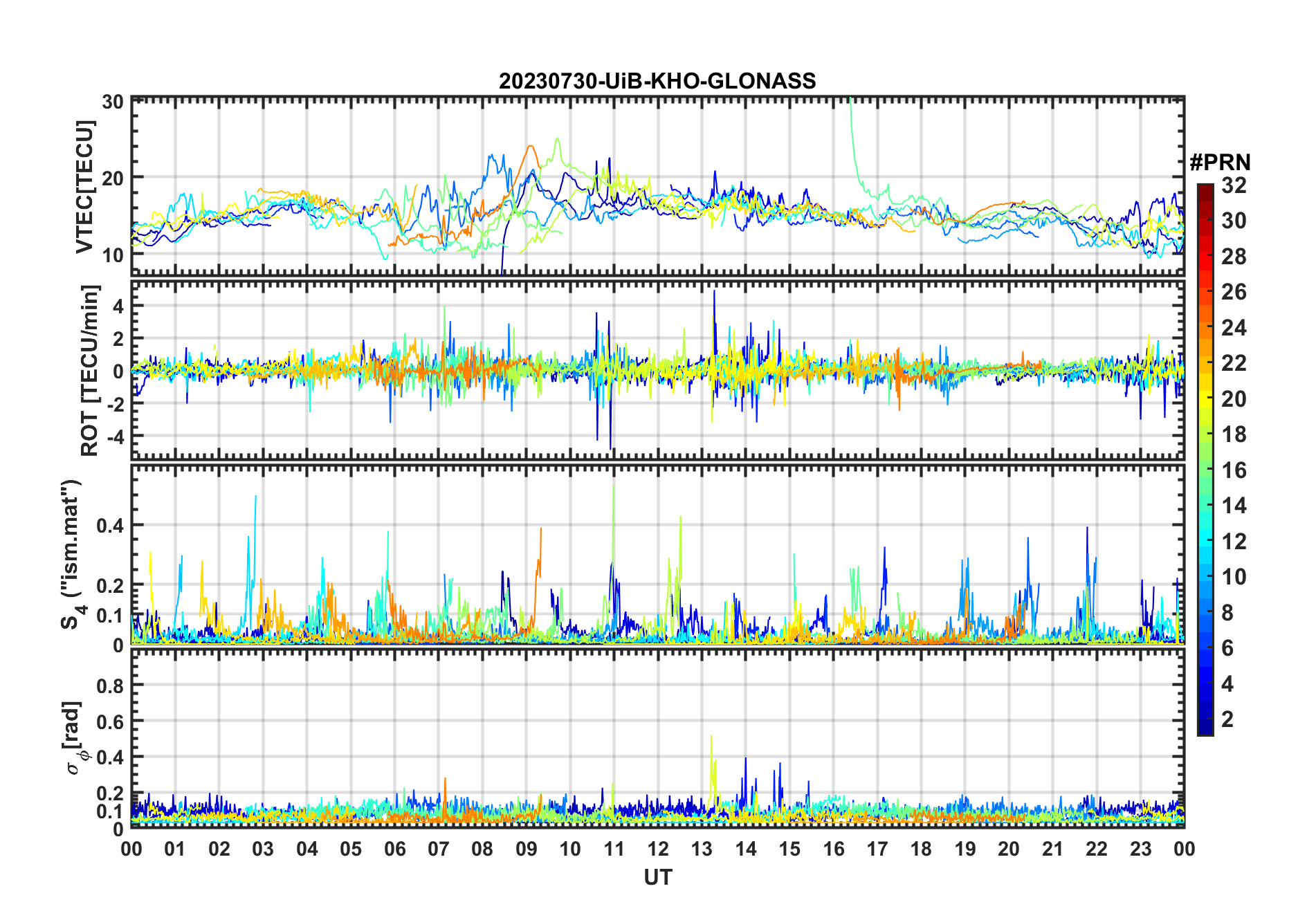Click the 0.4 tick on the S4 axis
The image size is (1316, 920).
click(110, 525)
